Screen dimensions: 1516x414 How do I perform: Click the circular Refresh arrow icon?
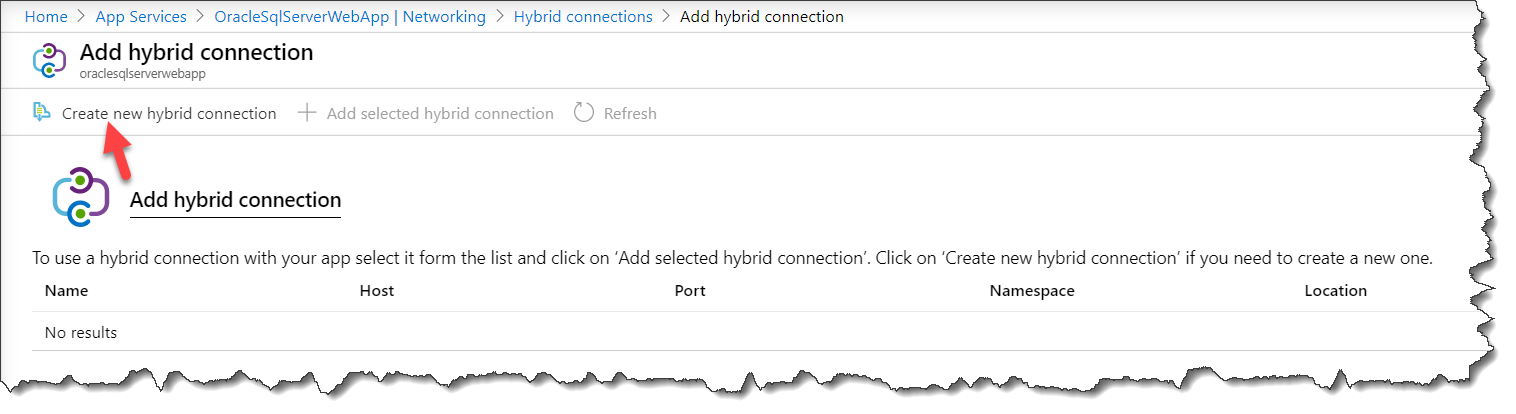coord(584,113)
